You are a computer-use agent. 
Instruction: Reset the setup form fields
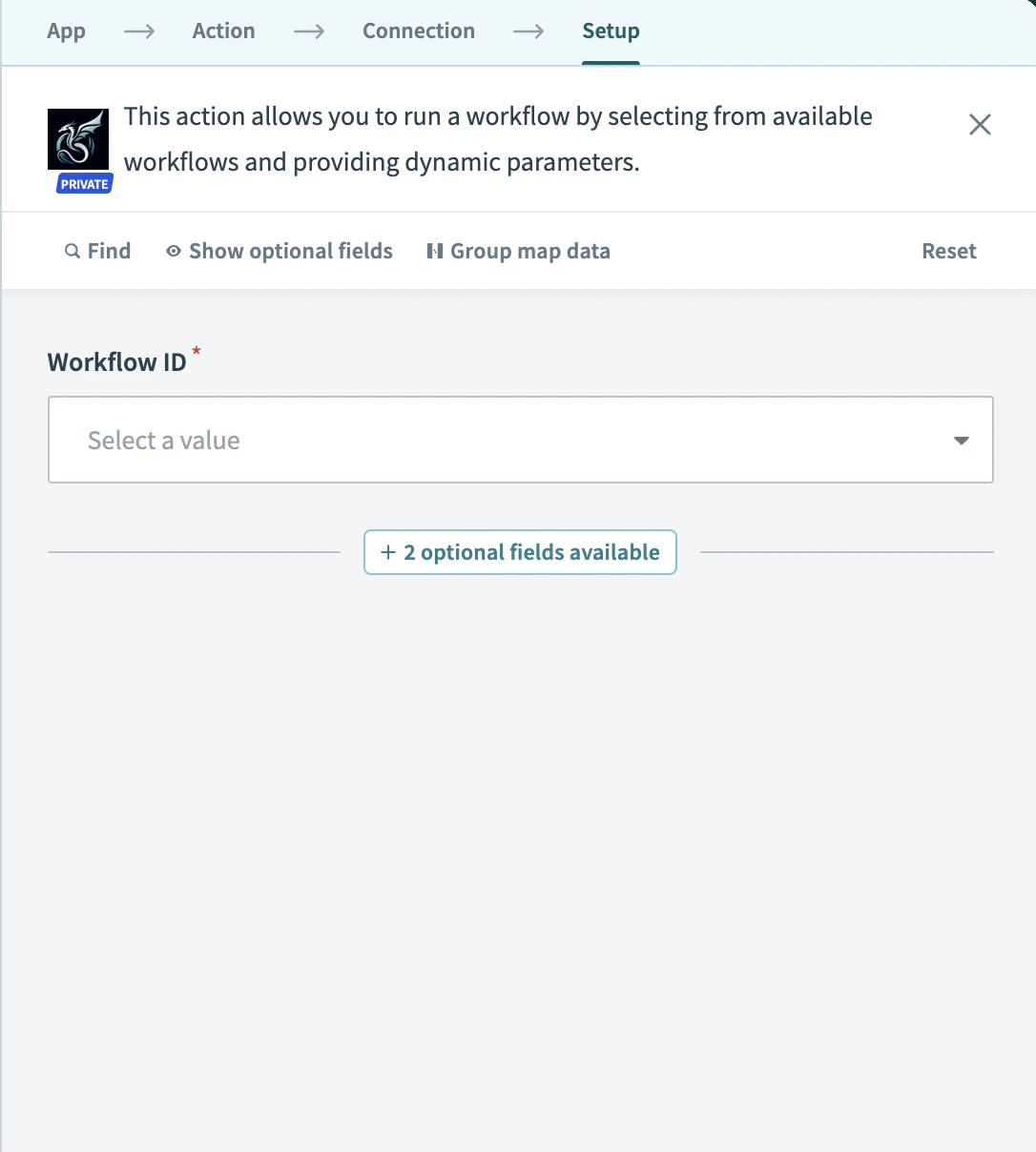pyautogui.click(x=949, y=251)
